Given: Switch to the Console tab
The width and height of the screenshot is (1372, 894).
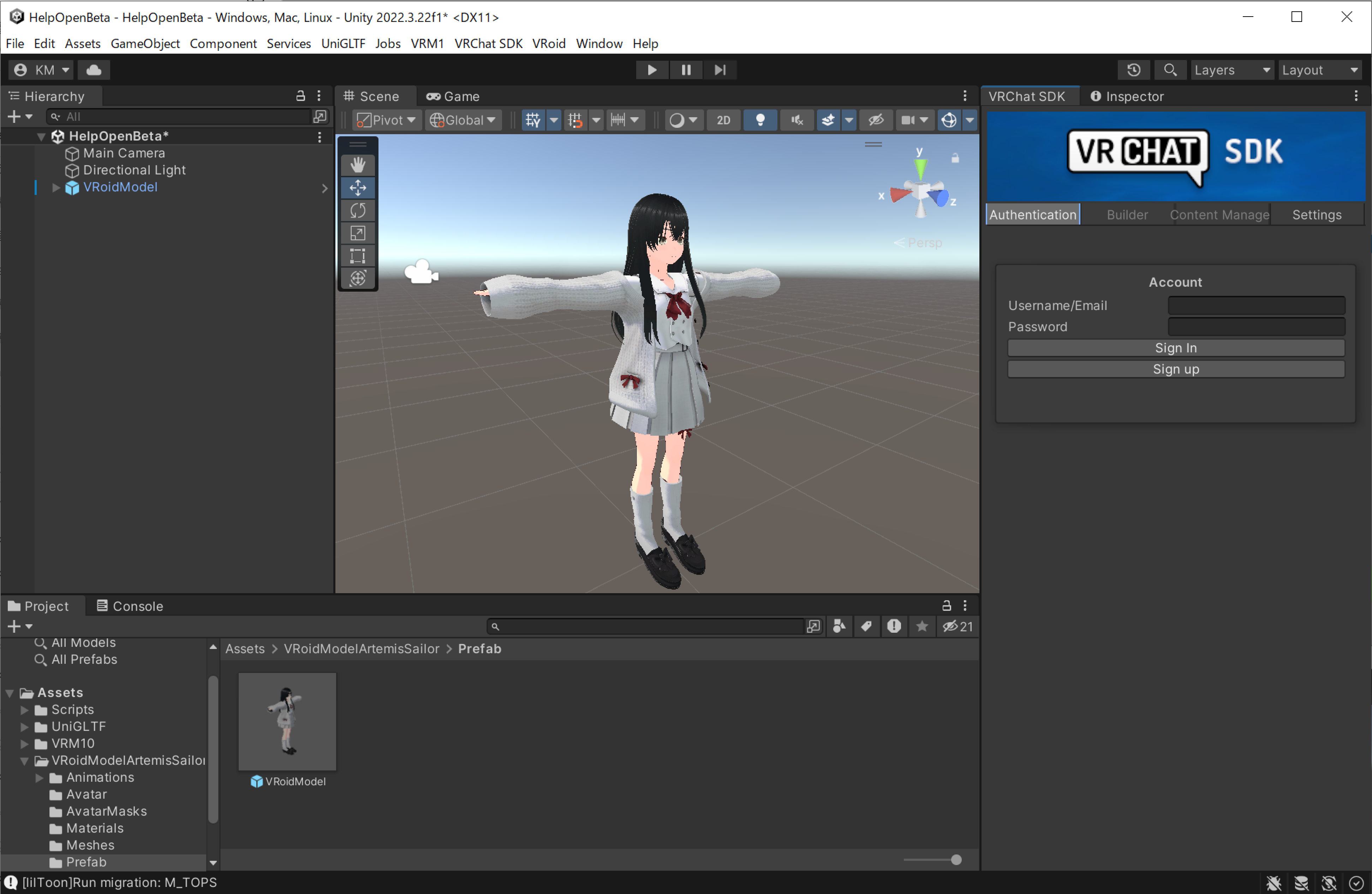Looking at the screenshot, I should [130, 606].
